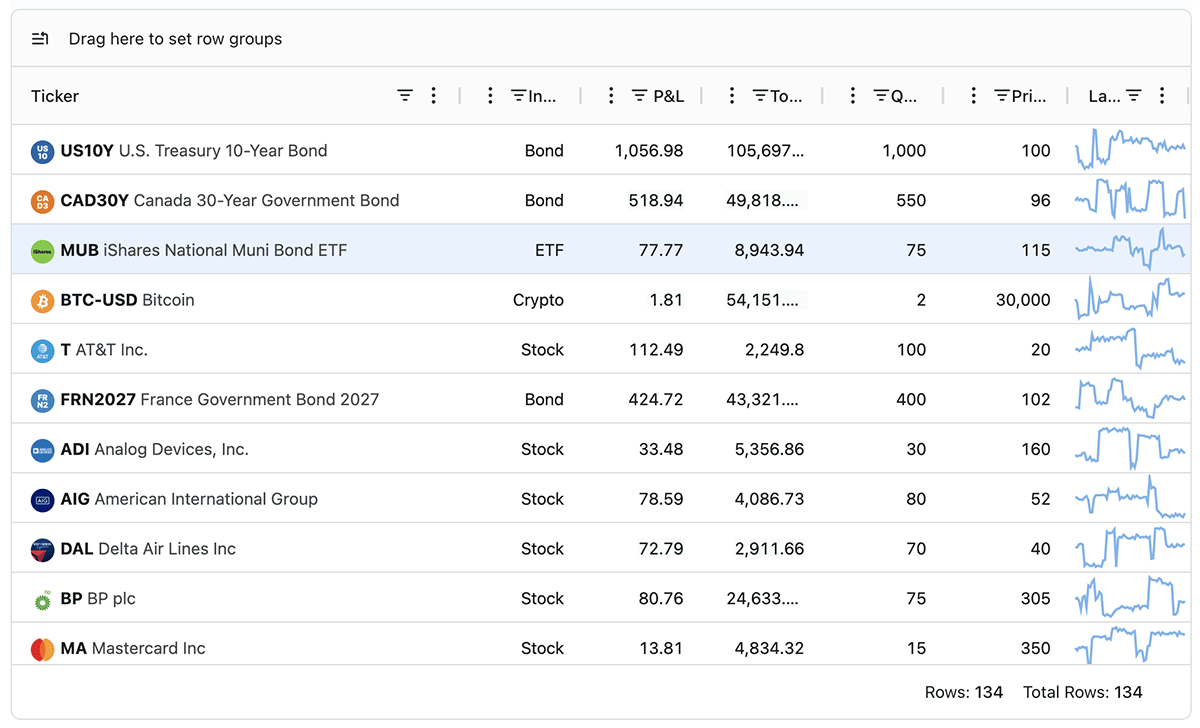
Task: Open the Last column three-dot menu
Action: [x=1162, y=96]
